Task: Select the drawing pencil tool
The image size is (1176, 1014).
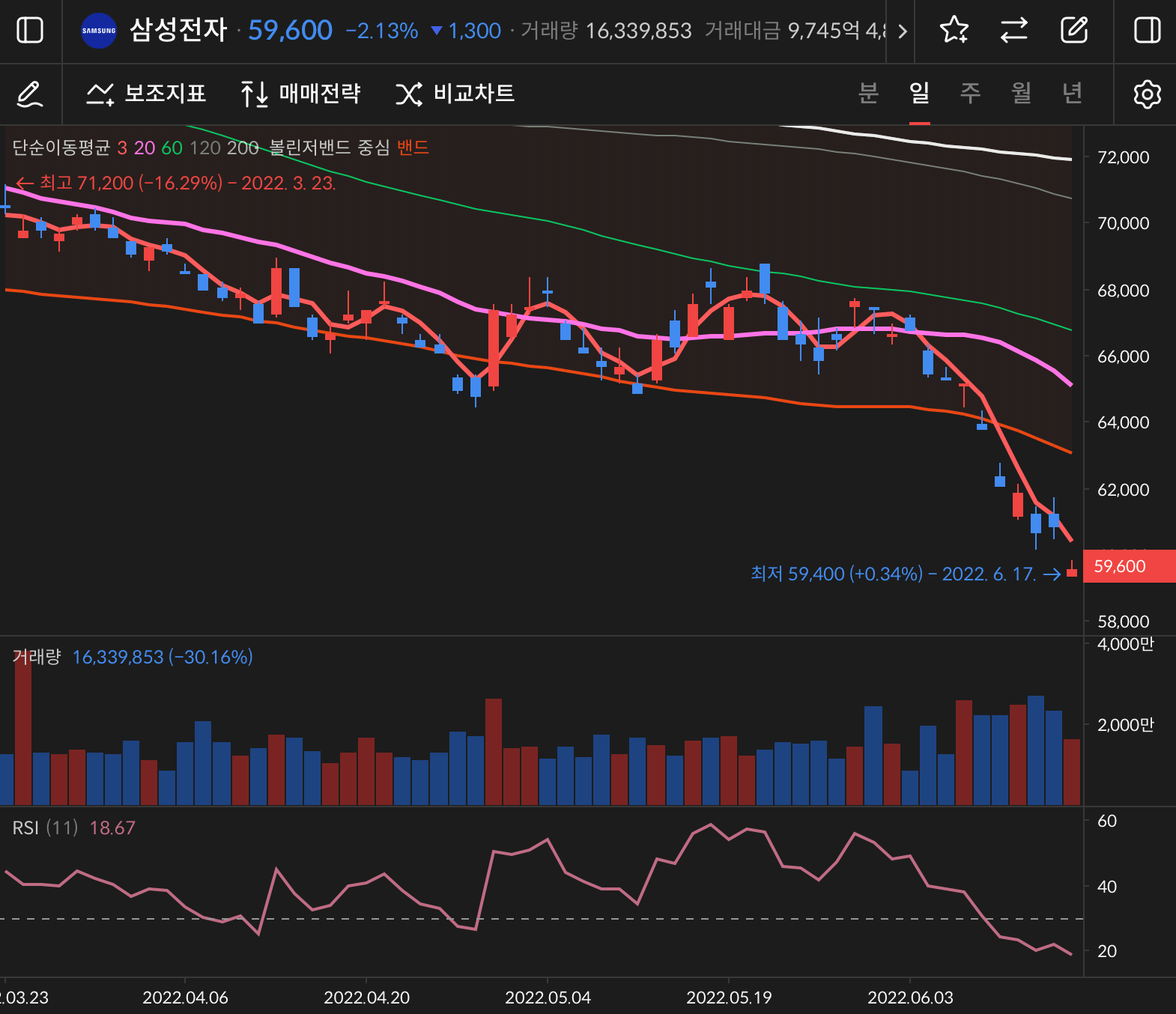Action: point(30,94)
